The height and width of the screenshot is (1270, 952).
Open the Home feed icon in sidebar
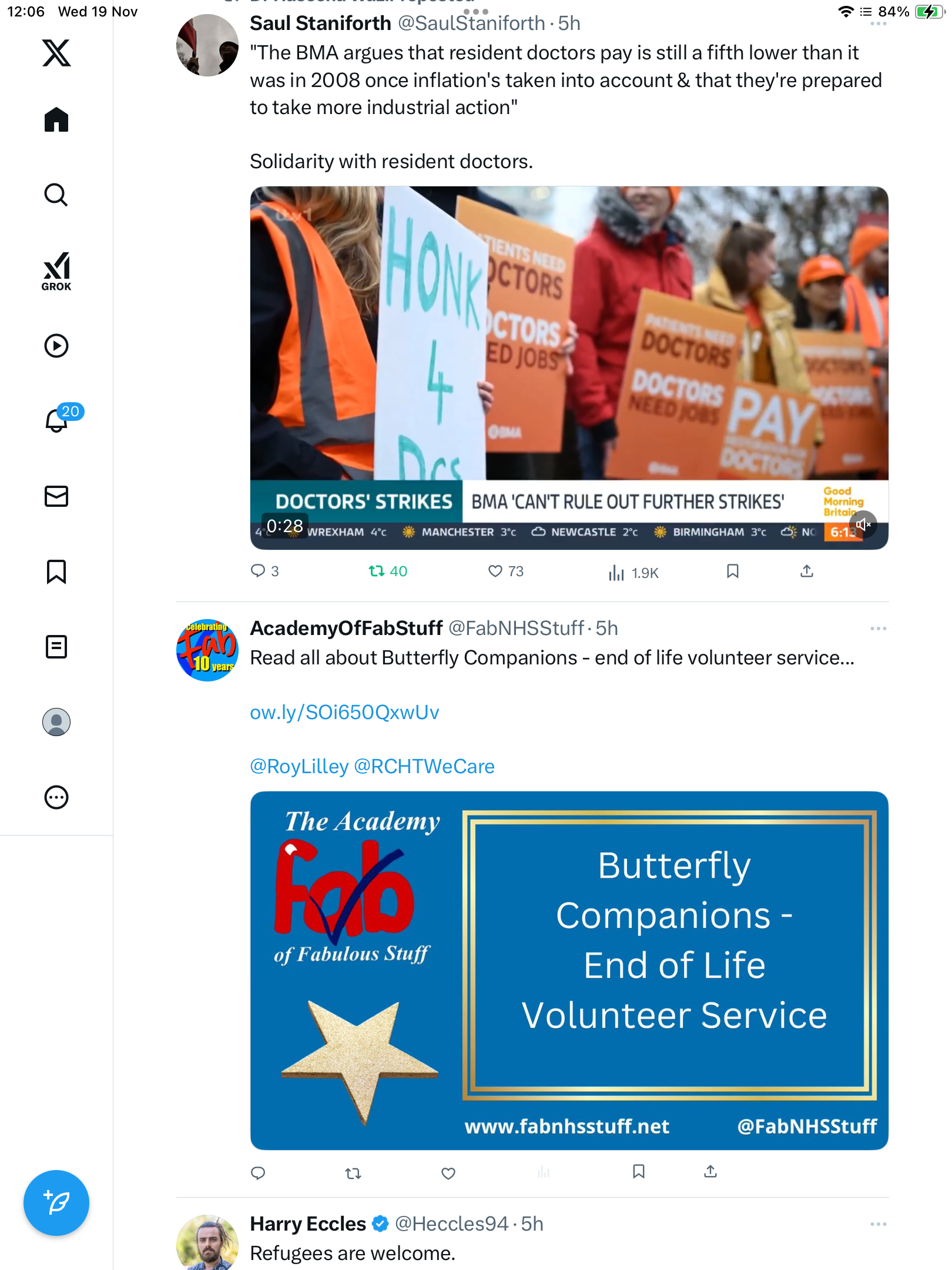click(56, 119)
